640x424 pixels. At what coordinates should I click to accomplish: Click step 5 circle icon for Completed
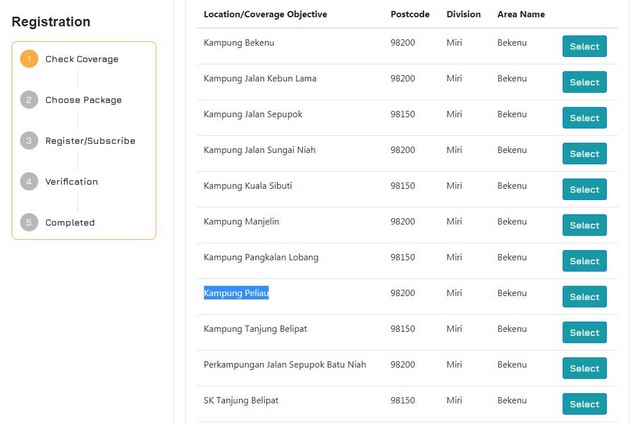(x=29, y=223)
